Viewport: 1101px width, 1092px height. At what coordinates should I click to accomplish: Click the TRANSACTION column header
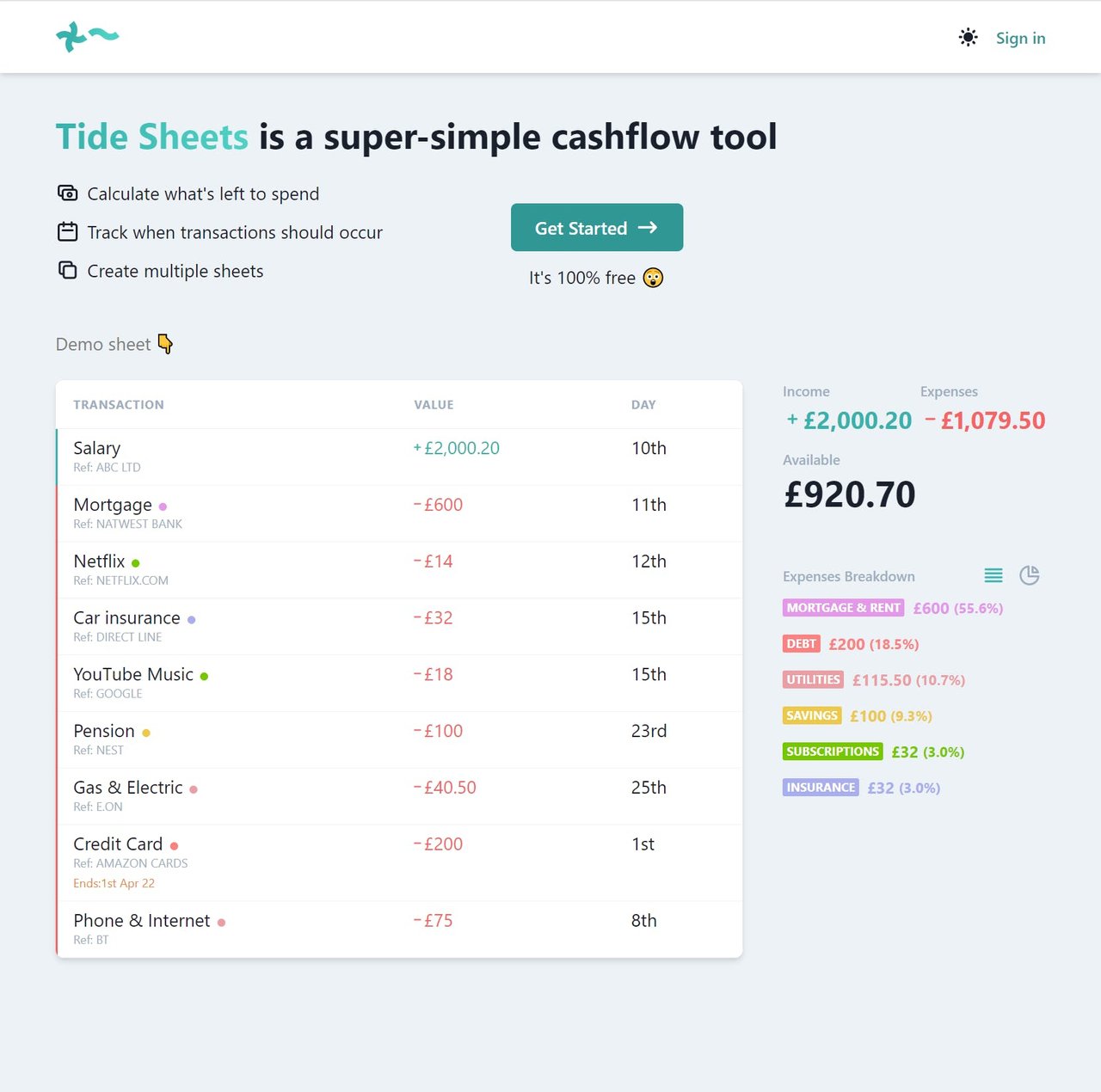tap(119, 405)
